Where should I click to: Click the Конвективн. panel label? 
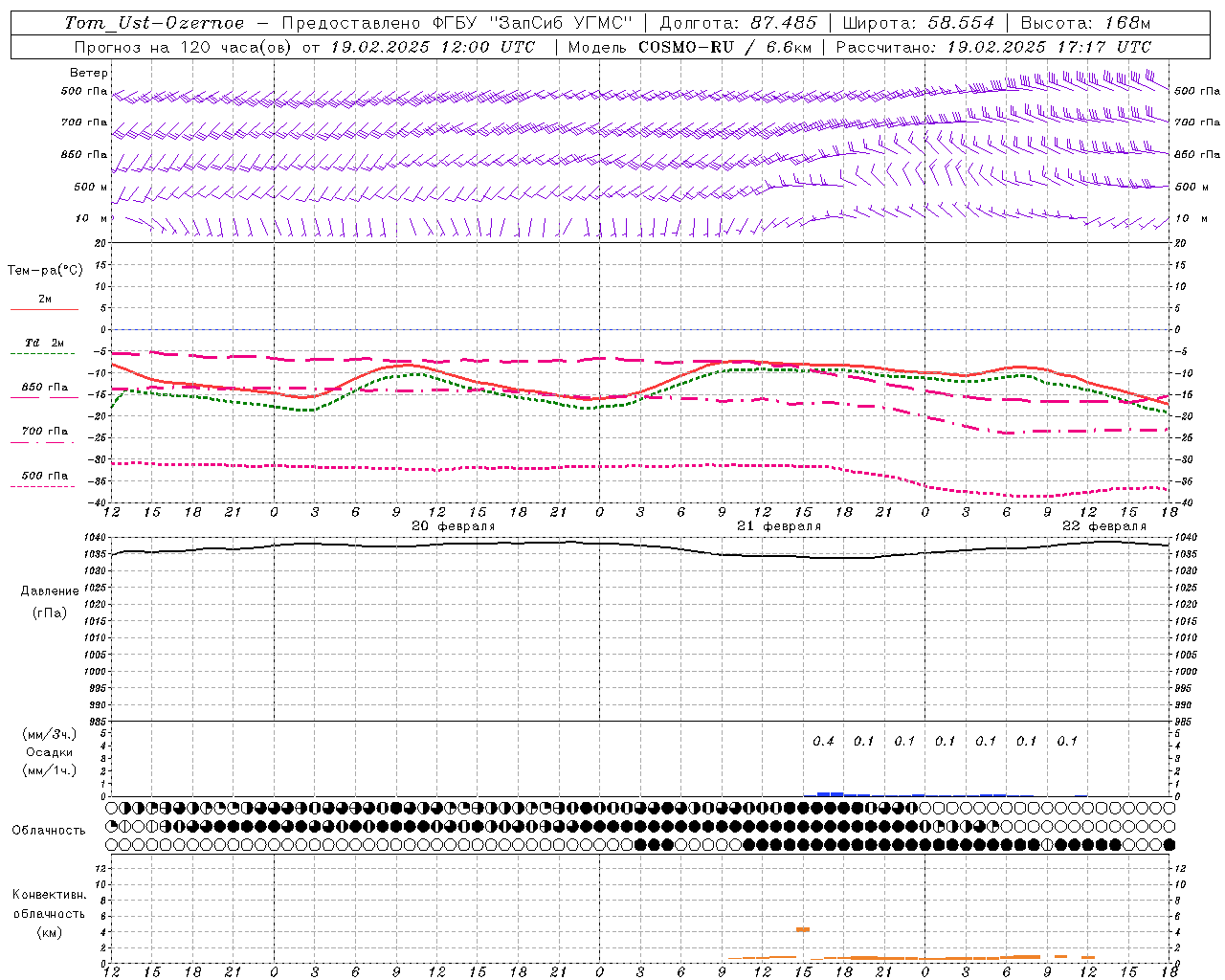coord(49,895)
